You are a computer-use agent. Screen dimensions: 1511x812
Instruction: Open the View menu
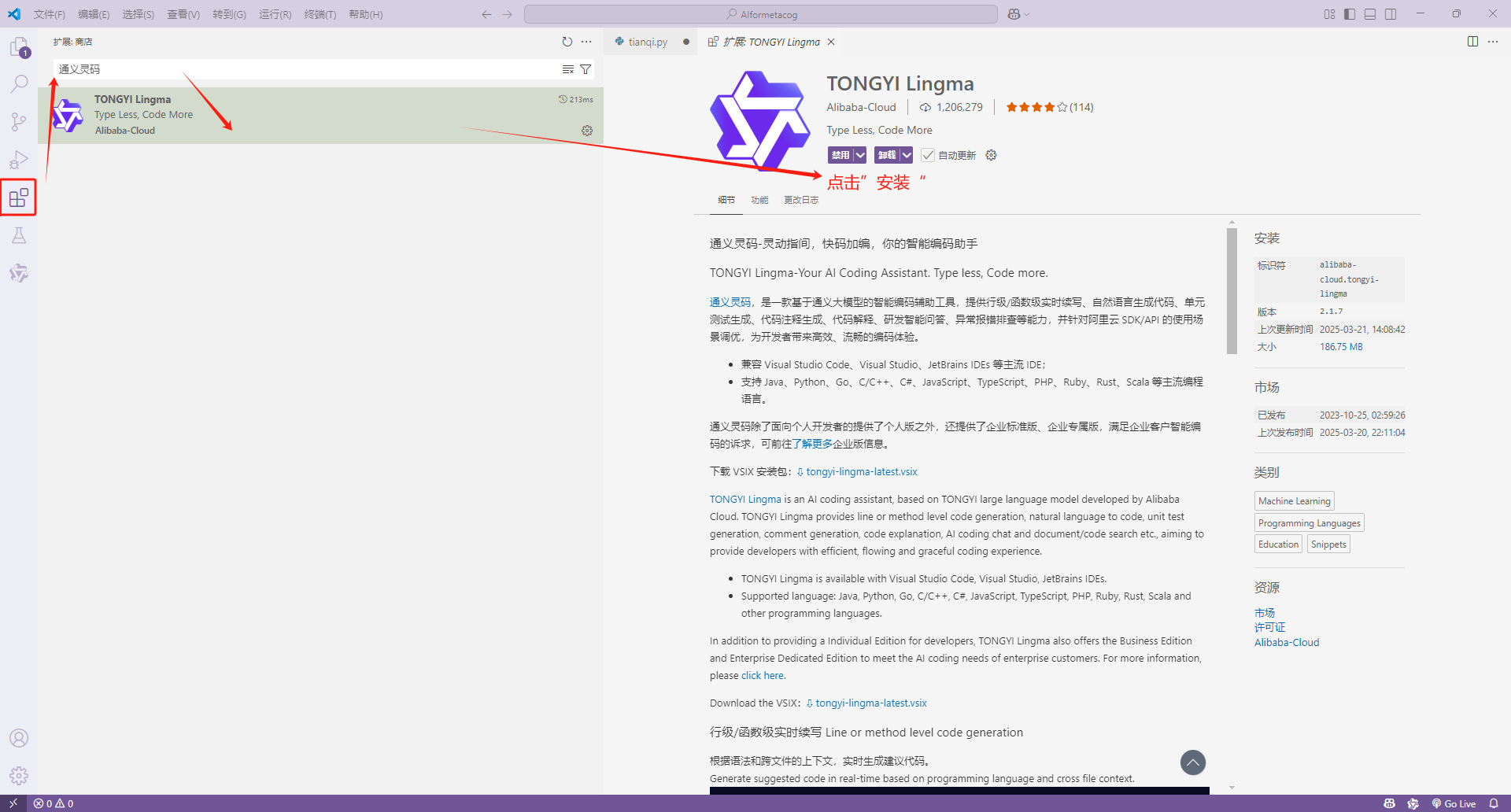[x=183, y=14]
